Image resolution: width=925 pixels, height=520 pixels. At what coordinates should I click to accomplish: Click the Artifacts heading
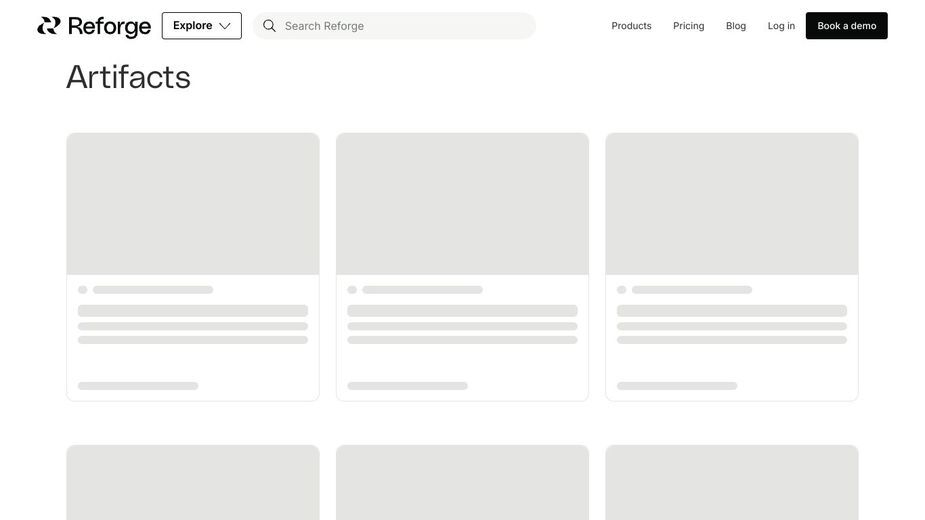pos(129,77)
